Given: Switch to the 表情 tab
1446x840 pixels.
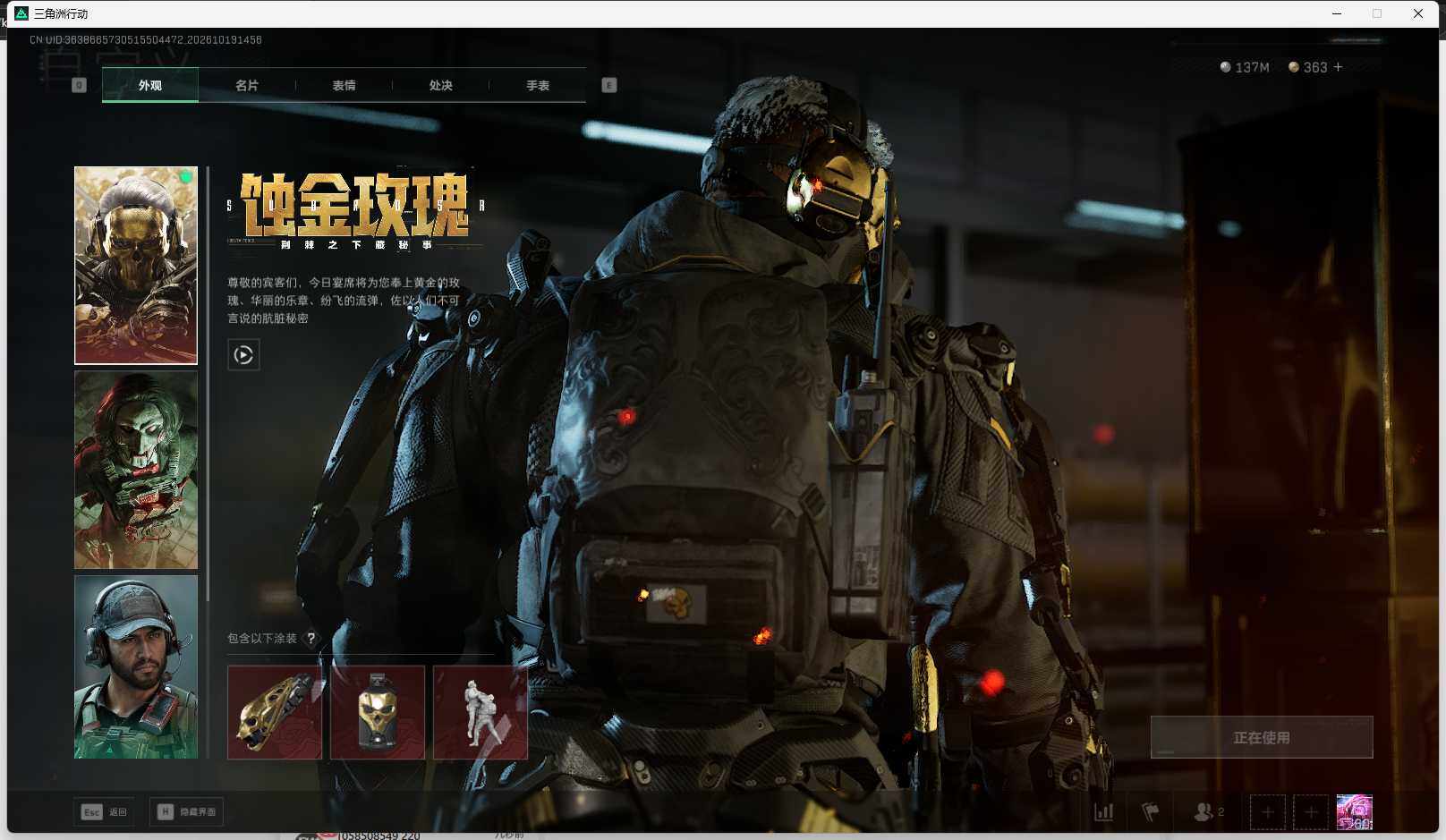Looking at the screenshot, I should click(344, 85).
